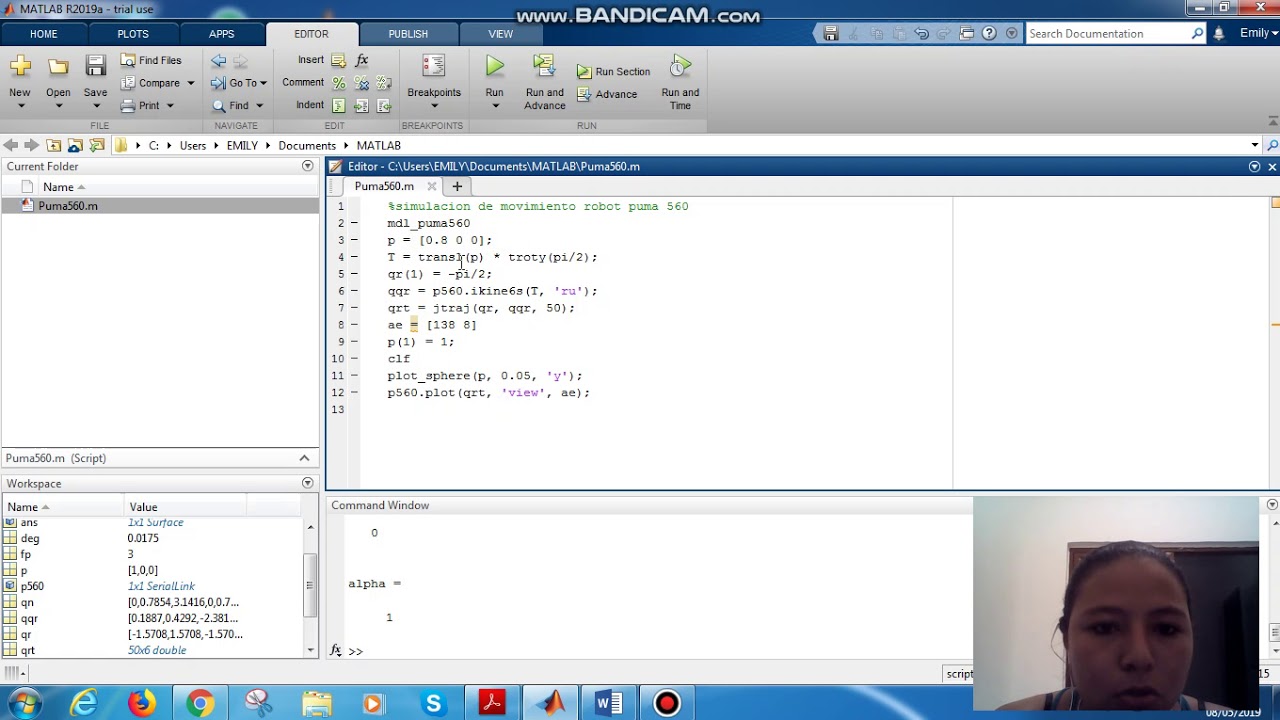Click the Open folder icon
The width and height of the screenshot is (1280, 720).
point(58,67)
